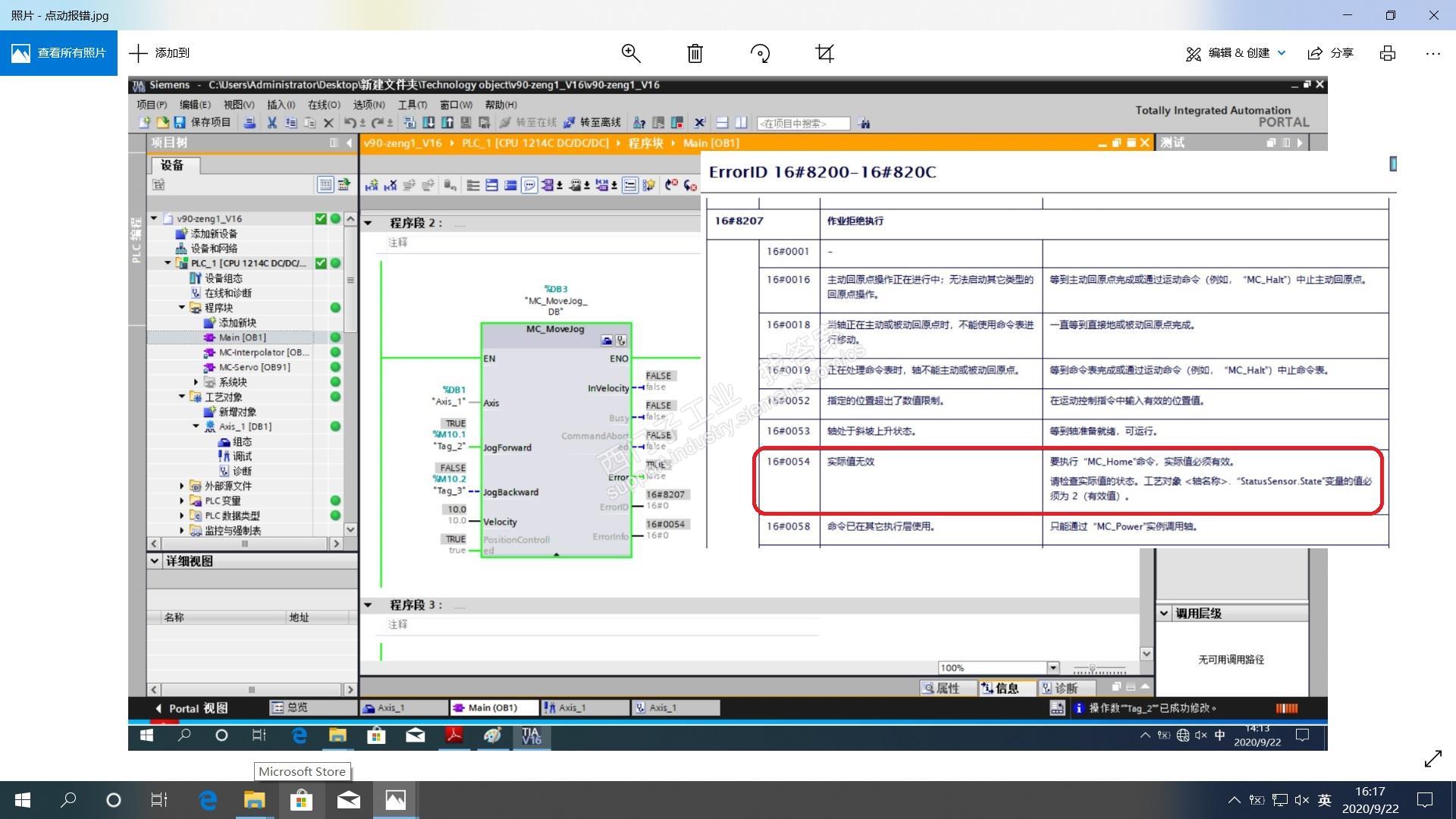Open the three-dots more options menu
This screenshot has width=1456, height=819.
[x=1432, y=53]
